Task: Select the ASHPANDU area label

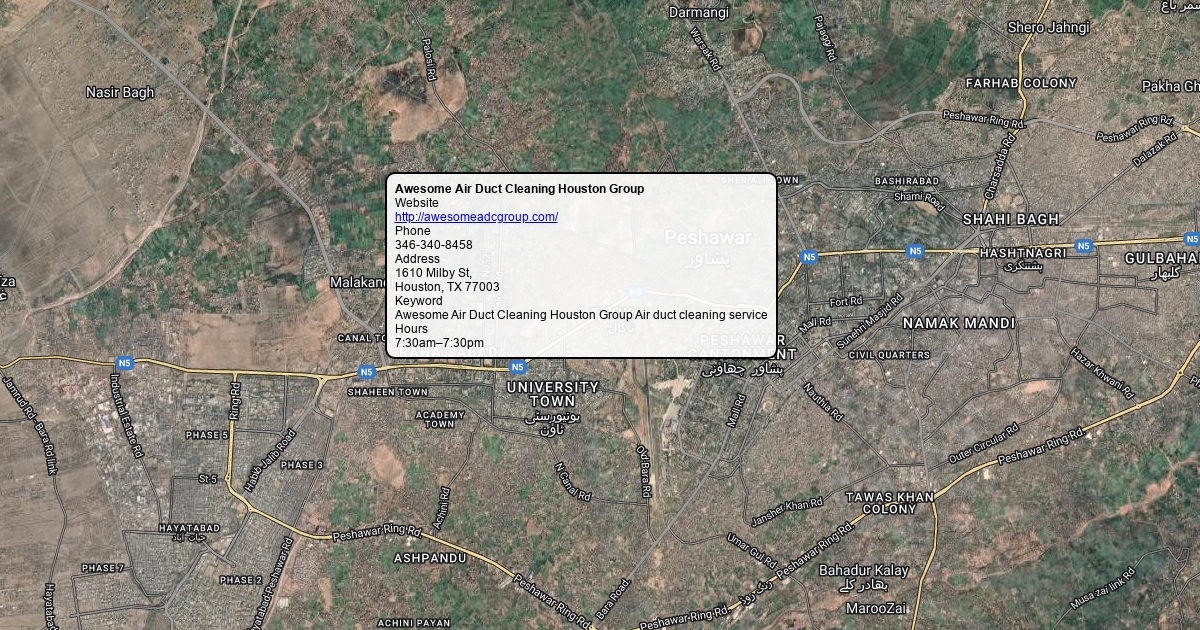Action: tap(430, 557)
